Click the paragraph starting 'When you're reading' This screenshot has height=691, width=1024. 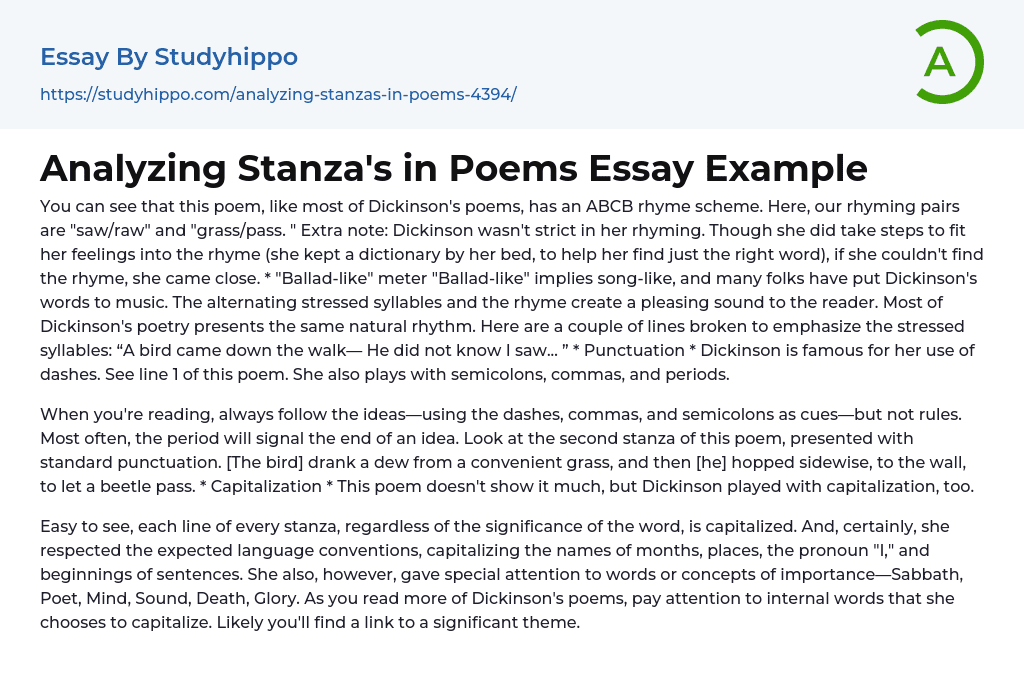coord(511,450)
